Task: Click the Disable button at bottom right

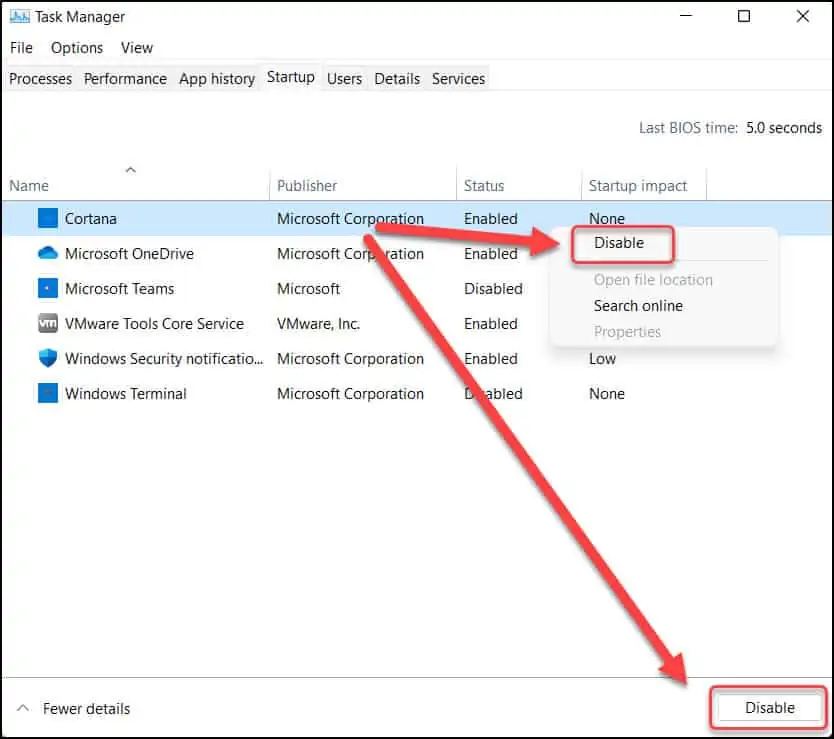Action: (x=769, y=707)
